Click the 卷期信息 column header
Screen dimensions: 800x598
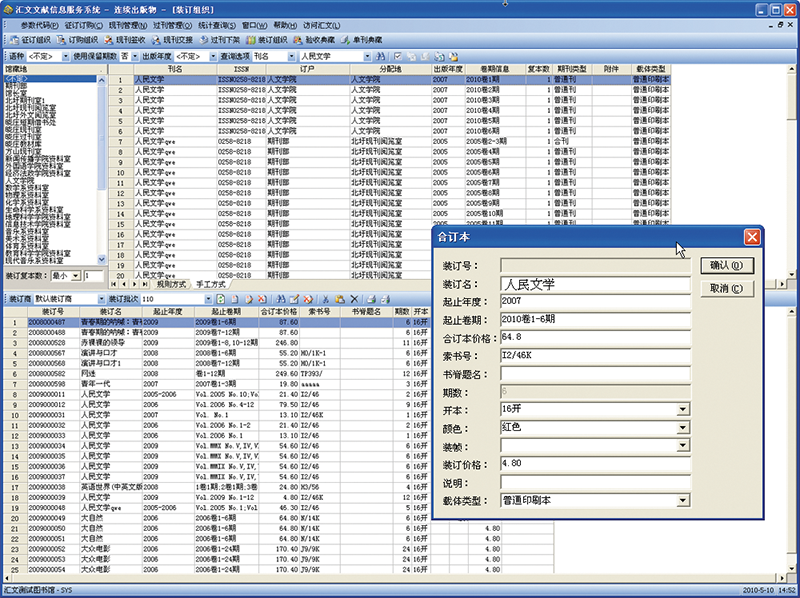click(494, 69)
